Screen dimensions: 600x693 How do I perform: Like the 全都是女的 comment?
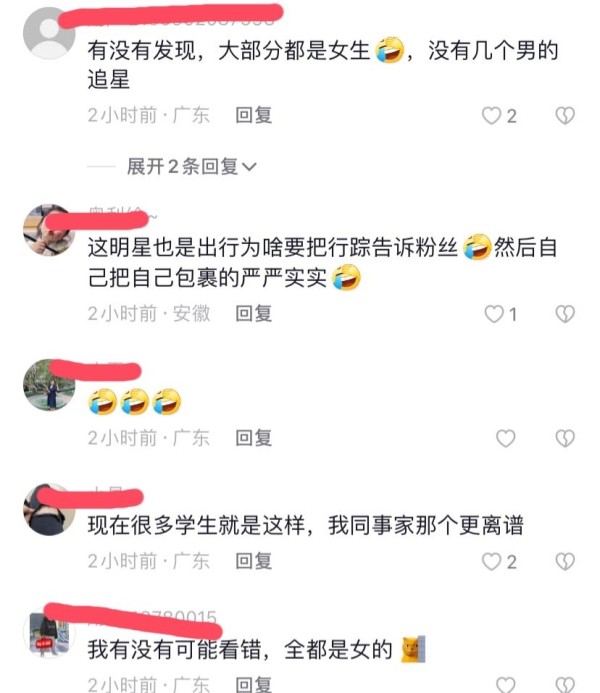point(505,685)
